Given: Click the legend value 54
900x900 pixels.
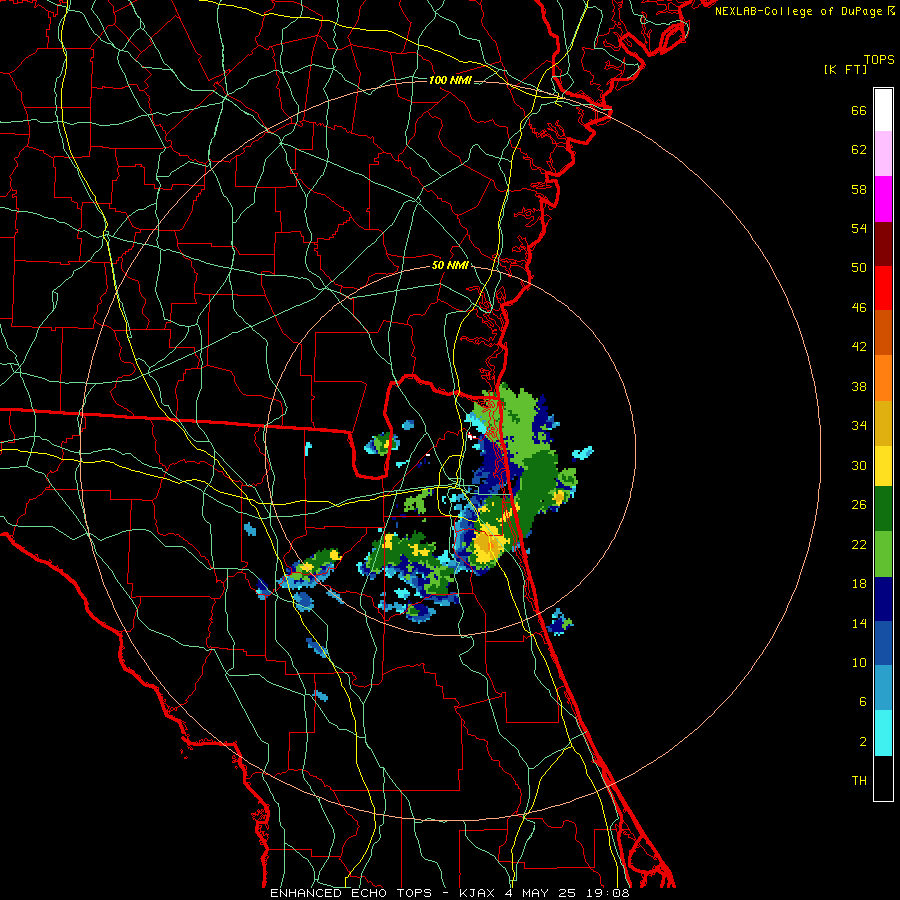Looking at the screenshot, I should (x=859, y=228).
